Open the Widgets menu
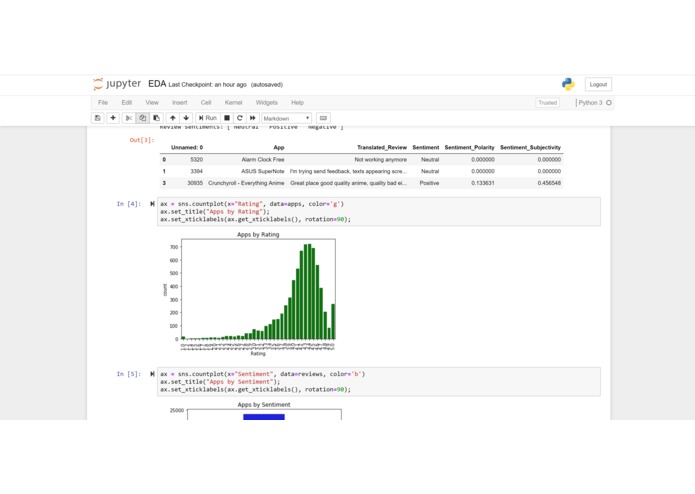695x494 pixels. tap(266, 103)
